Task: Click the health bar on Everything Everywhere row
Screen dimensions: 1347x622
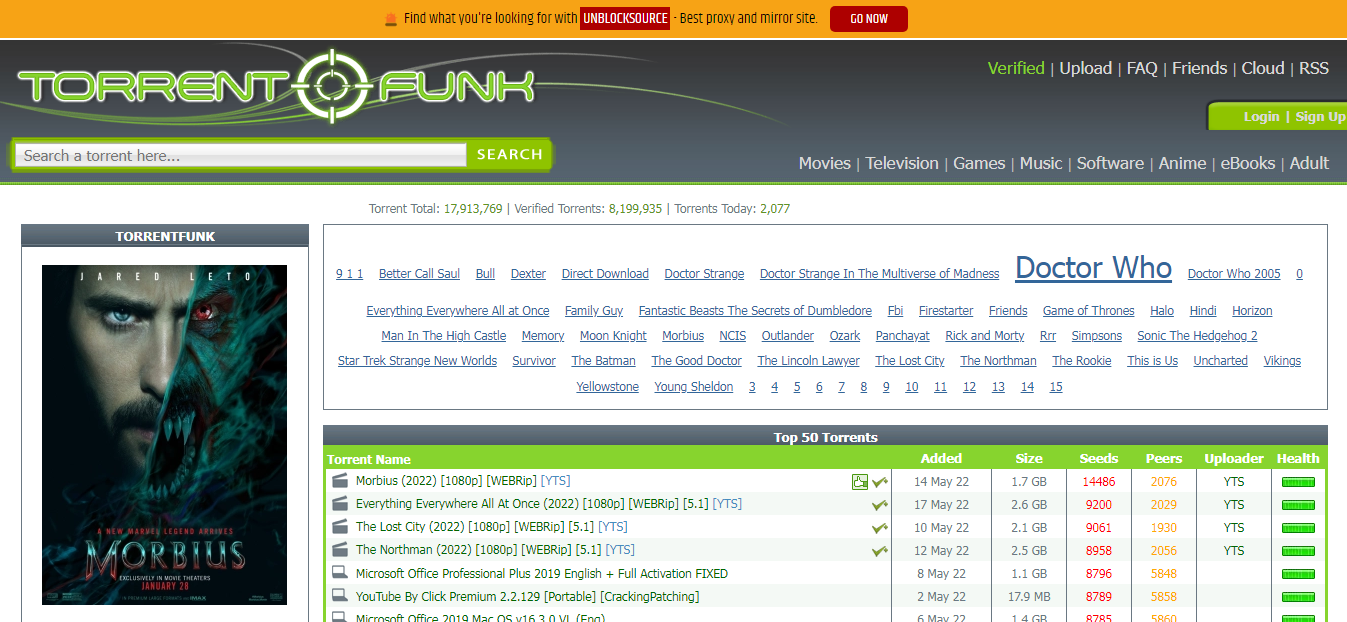Action: coord(1298,505)
